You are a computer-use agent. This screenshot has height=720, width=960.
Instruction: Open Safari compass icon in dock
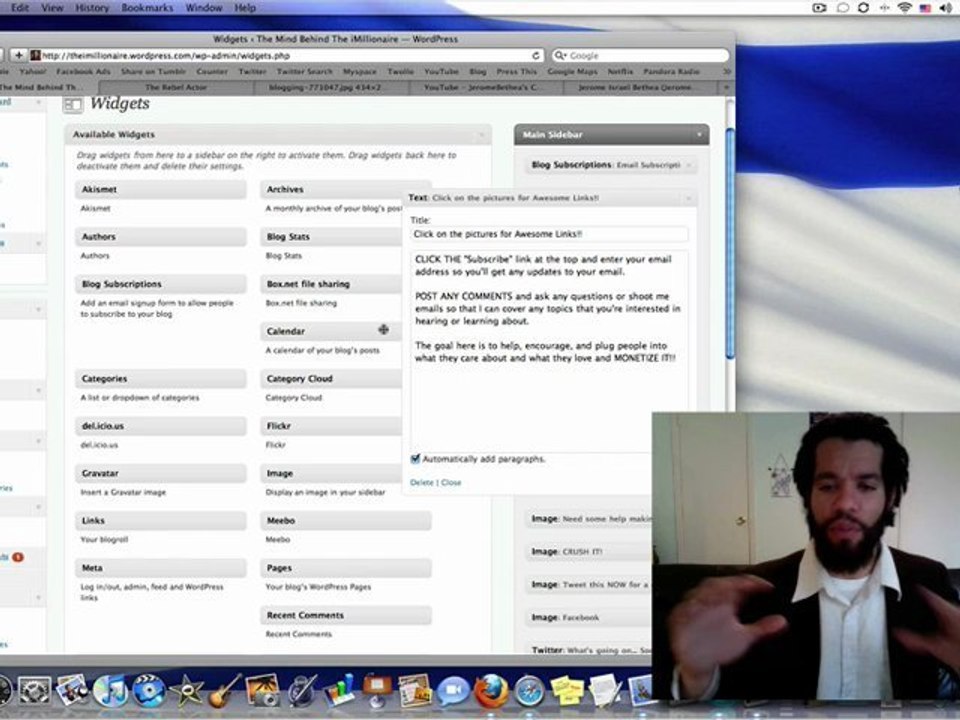[x=529, y=692]
